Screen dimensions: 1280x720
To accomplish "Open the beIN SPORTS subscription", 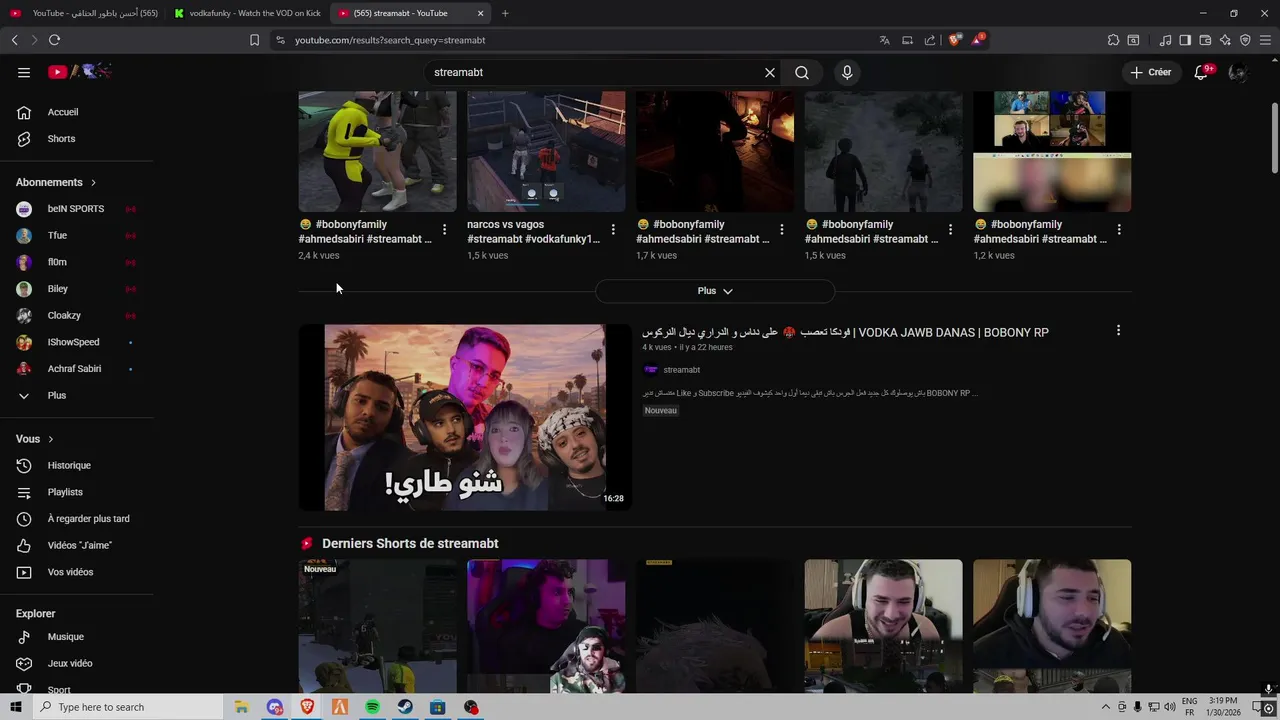I will point(77,209).
